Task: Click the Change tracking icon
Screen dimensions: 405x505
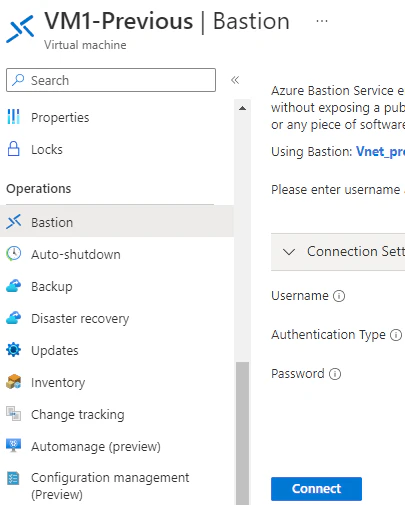Action: click(x=14, y=414)
